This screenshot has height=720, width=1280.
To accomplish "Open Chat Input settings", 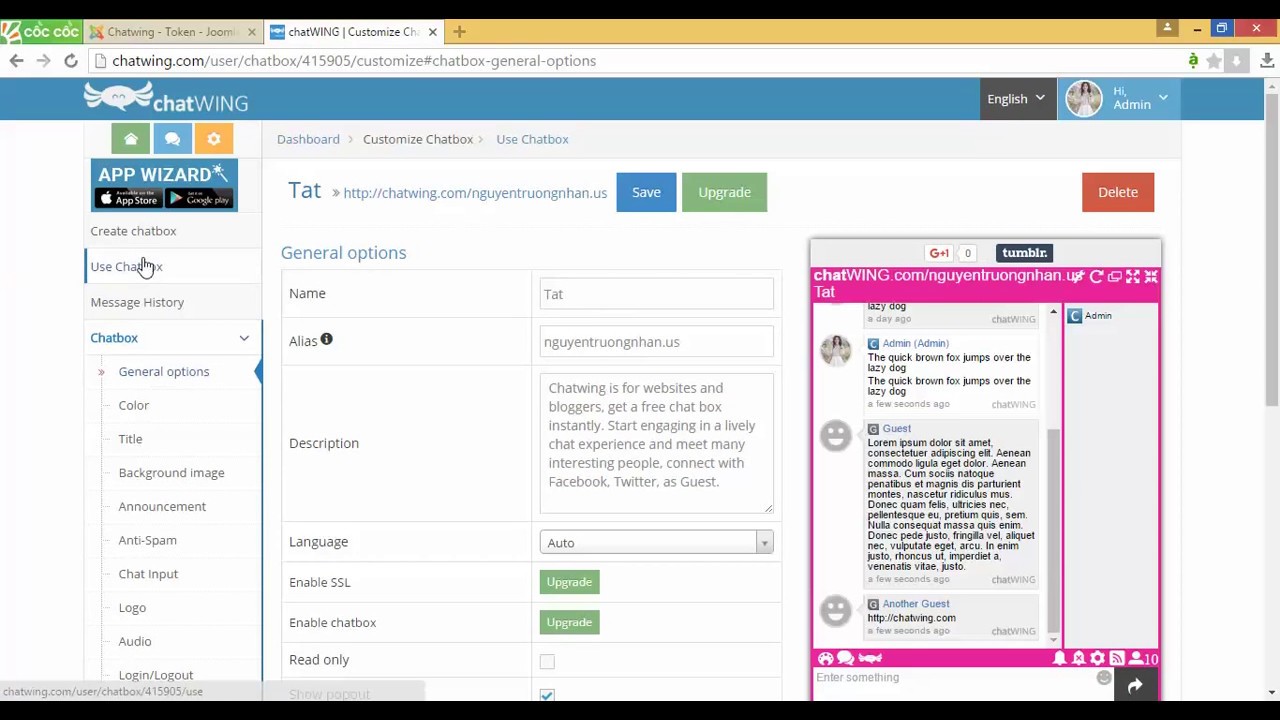I will tap(148, 574).
